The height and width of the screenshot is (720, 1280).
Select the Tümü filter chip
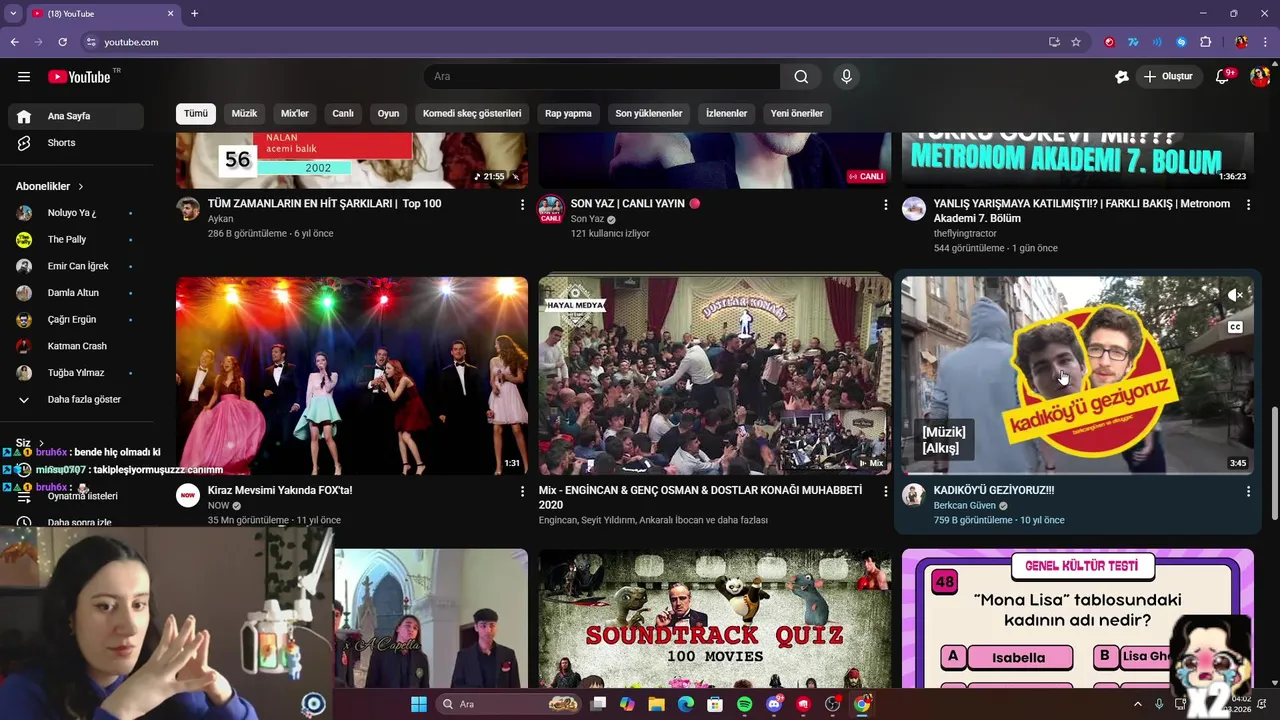(x=195, y=113)
